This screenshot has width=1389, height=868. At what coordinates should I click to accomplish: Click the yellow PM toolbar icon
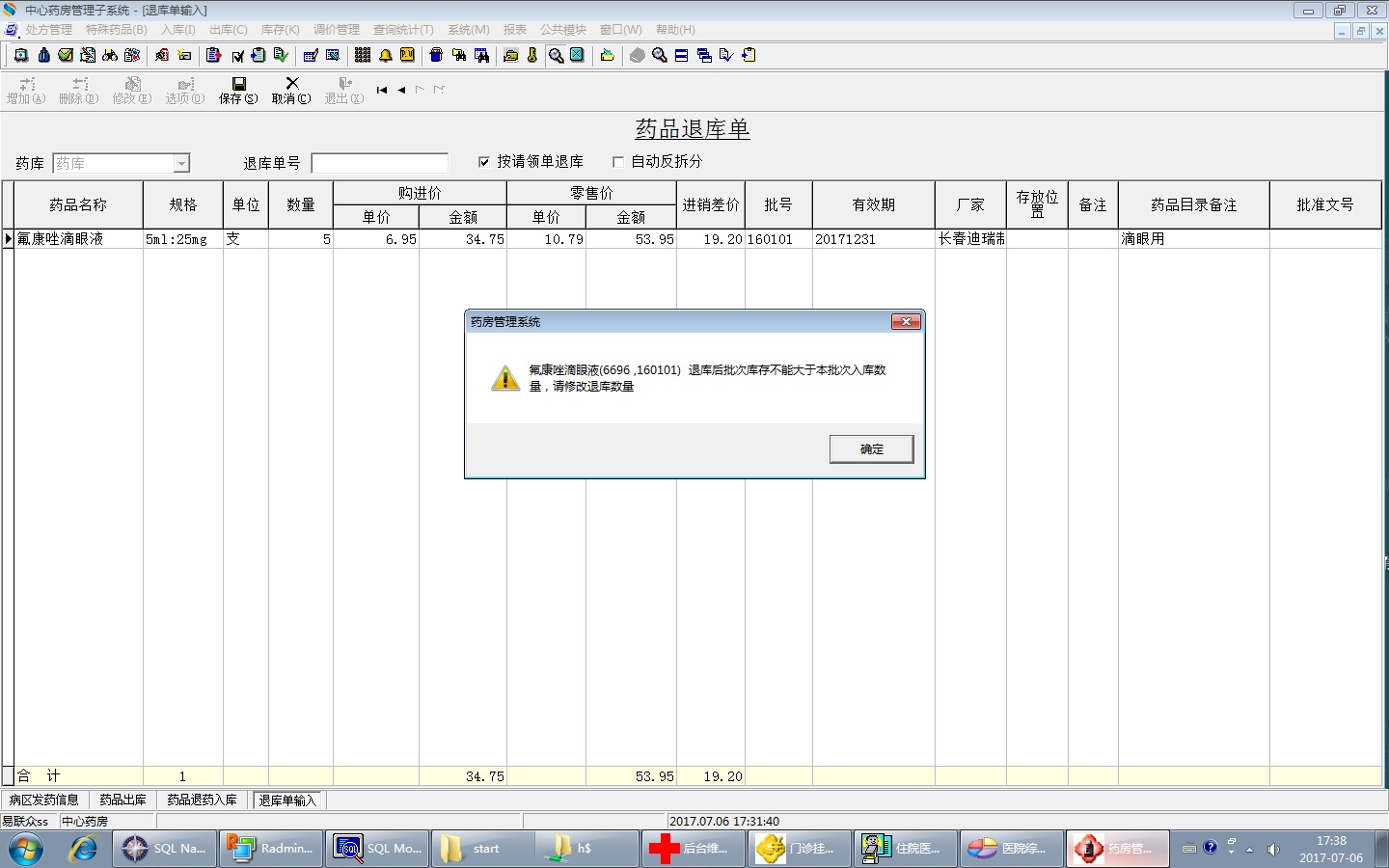point(407,55)
